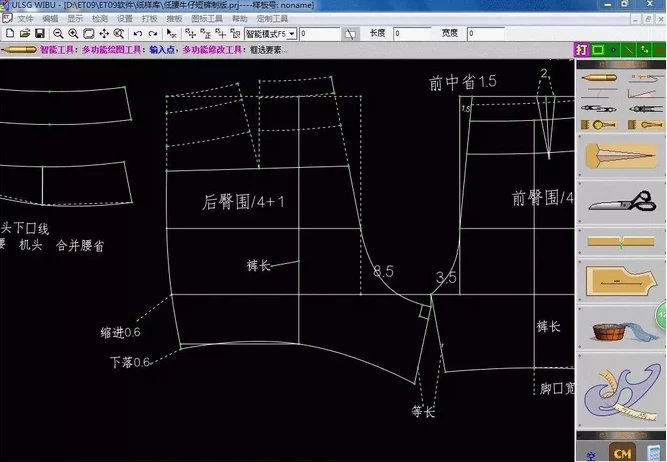
Task: Click the undo arrow icon
Action: 138,34
